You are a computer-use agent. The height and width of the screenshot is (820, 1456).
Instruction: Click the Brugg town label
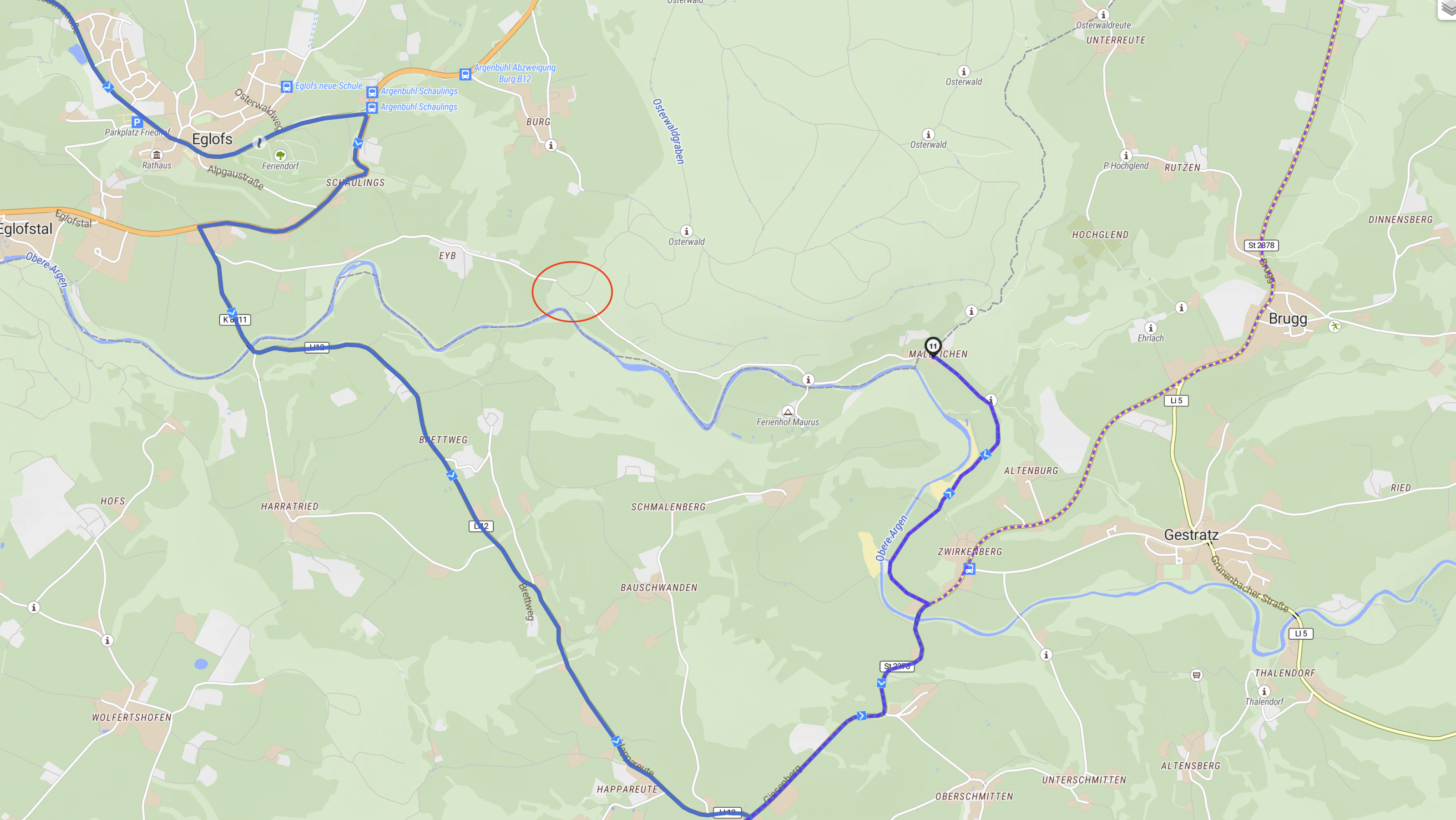pos(1288,319)
